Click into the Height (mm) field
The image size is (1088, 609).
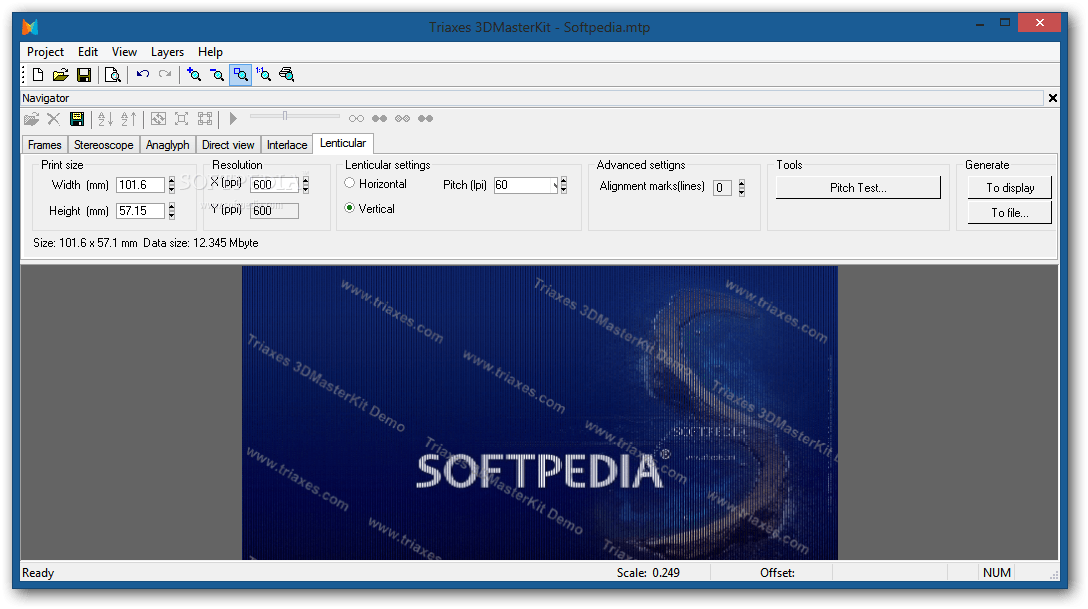[140, 211]
